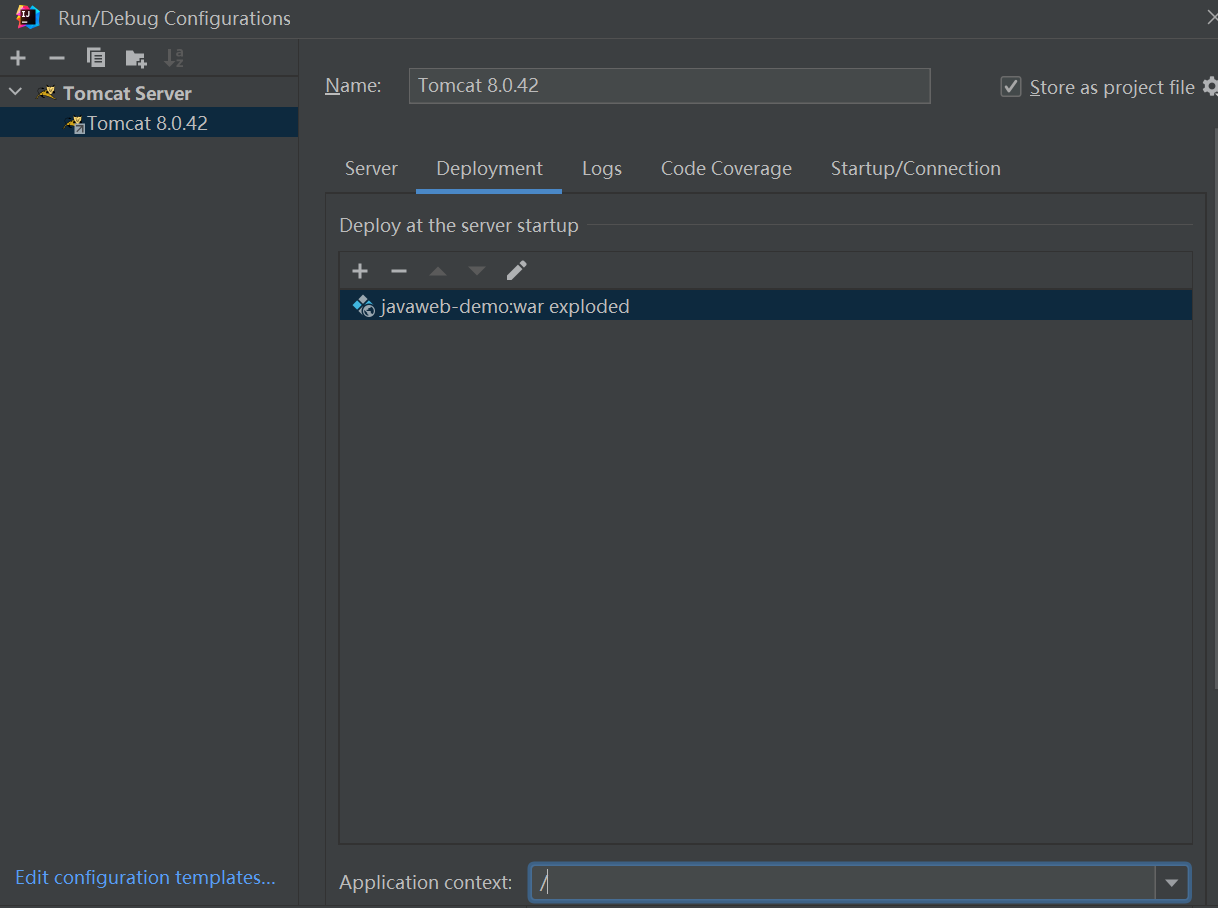This screenshot has width=1218, height=908.
Task: Select the Tomcat Server group row
Action: (x=149, y=93)
